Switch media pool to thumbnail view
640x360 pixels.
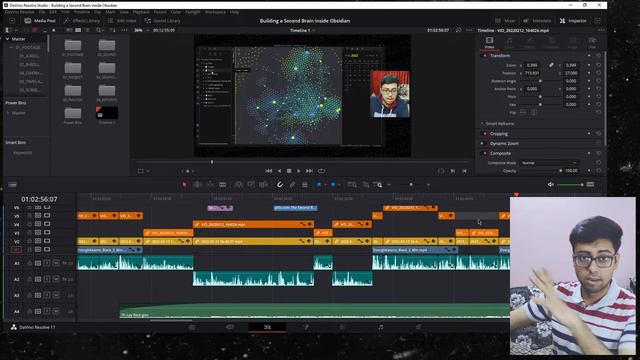point(78,30)
